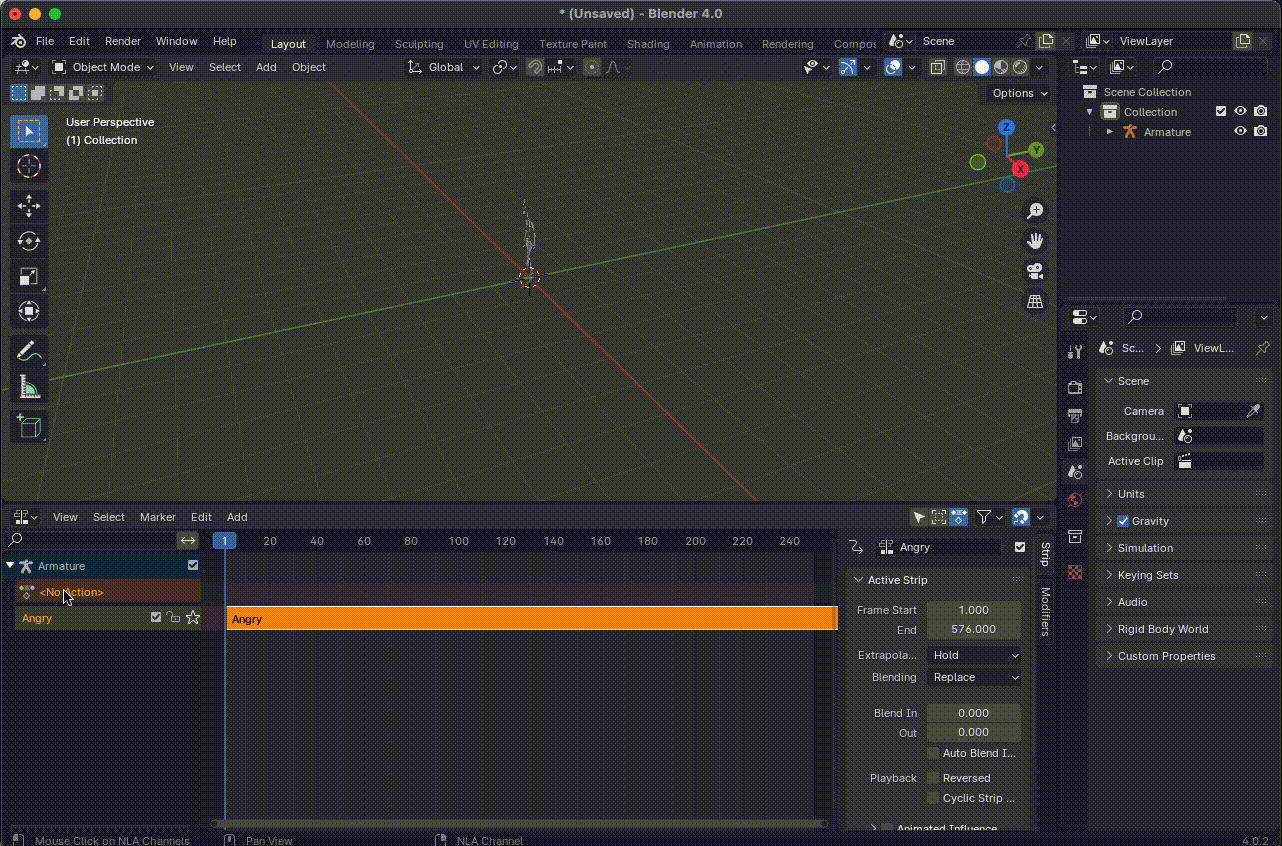Activate the Annotate pencil tool
Image resolution: width=1282 pixels, height=846 pixels.
coord(29,351)
